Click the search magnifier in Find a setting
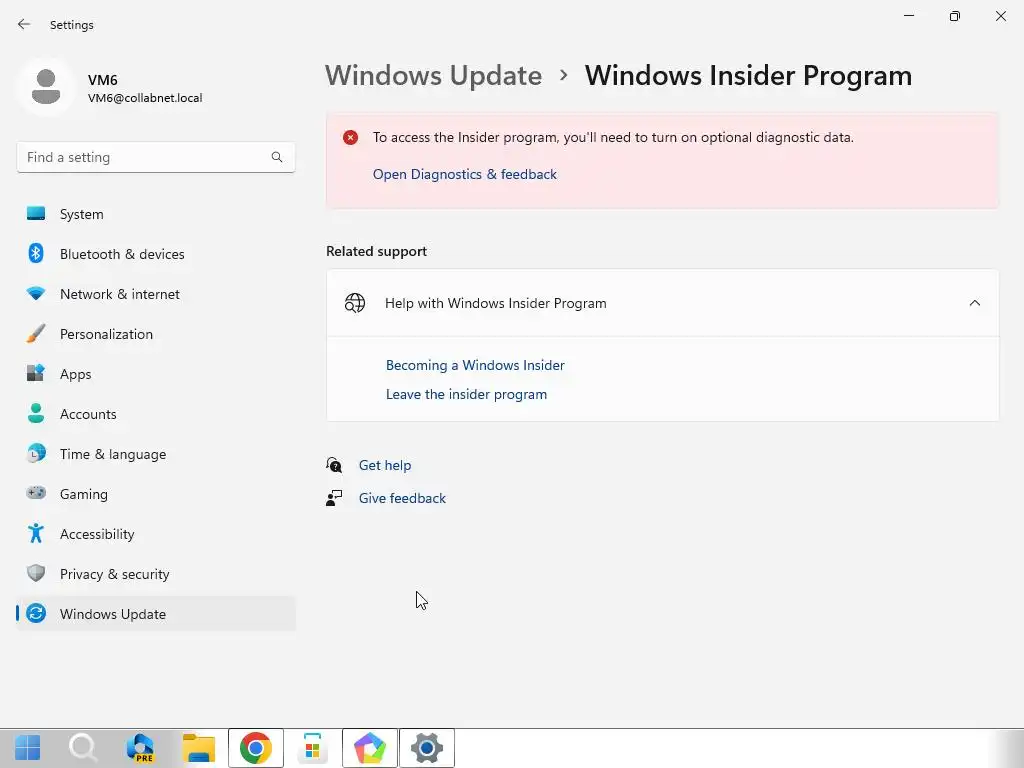Screen dimensions: 1024x768 [x=277, y=157]
